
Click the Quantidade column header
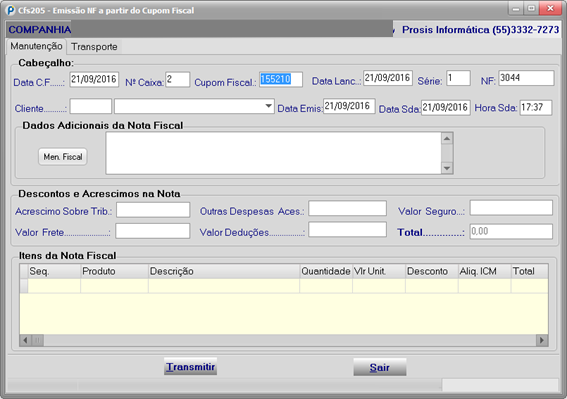coord(326,271)
